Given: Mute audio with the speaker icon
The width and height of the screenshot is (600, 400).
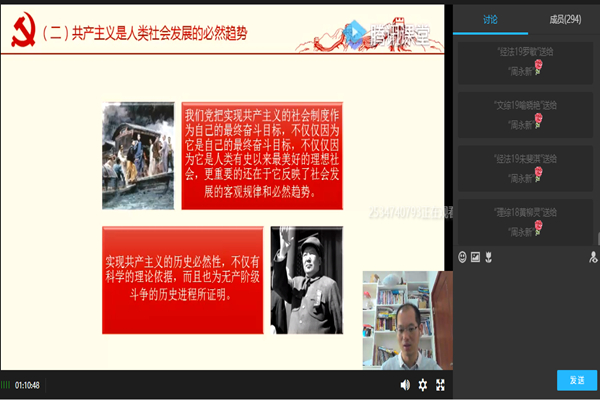Looking at the screenshot, I should [405, 385].
